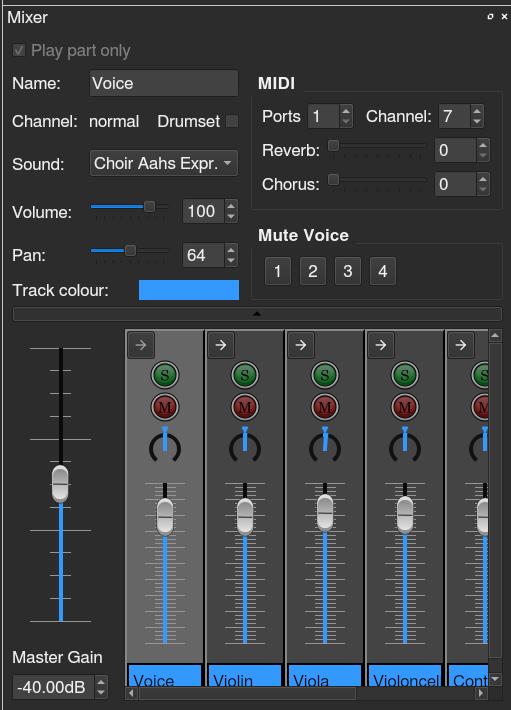Mute the Violin channel

click(x=245, y=407)
